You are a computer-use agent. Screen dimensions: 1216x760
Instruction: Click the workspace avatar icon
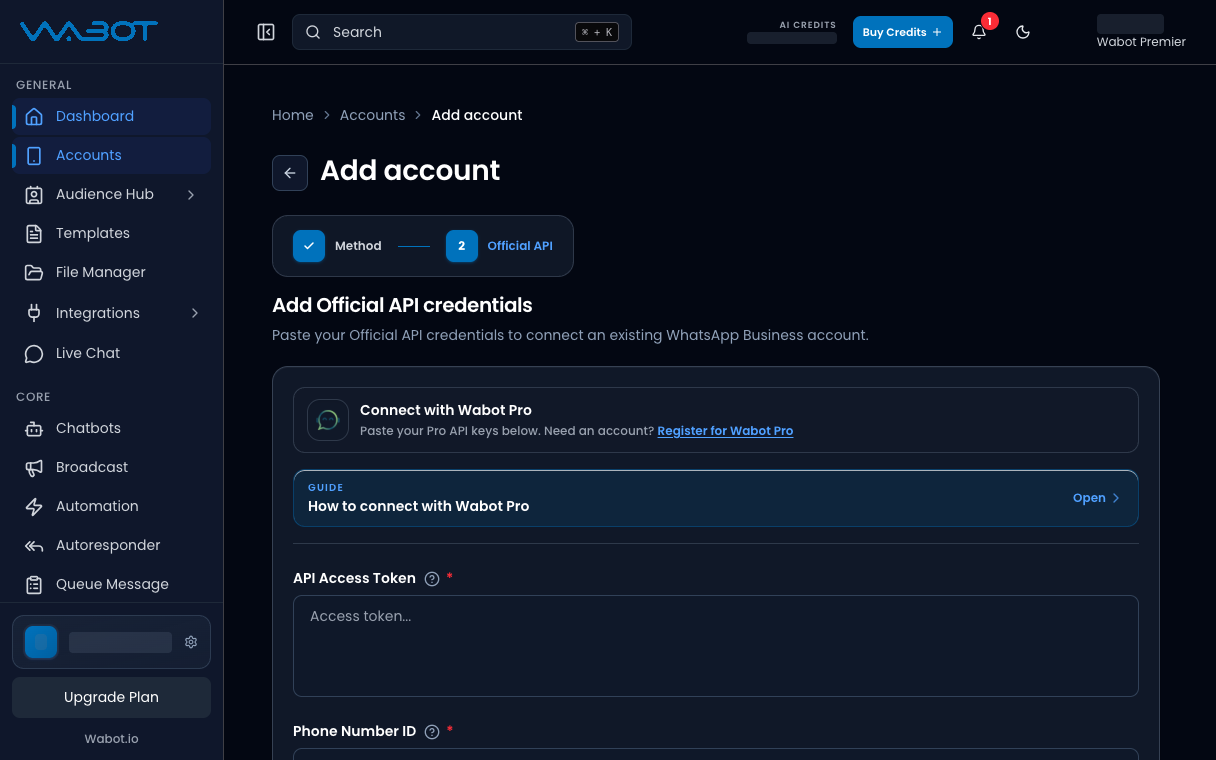[x=41, y=642]
